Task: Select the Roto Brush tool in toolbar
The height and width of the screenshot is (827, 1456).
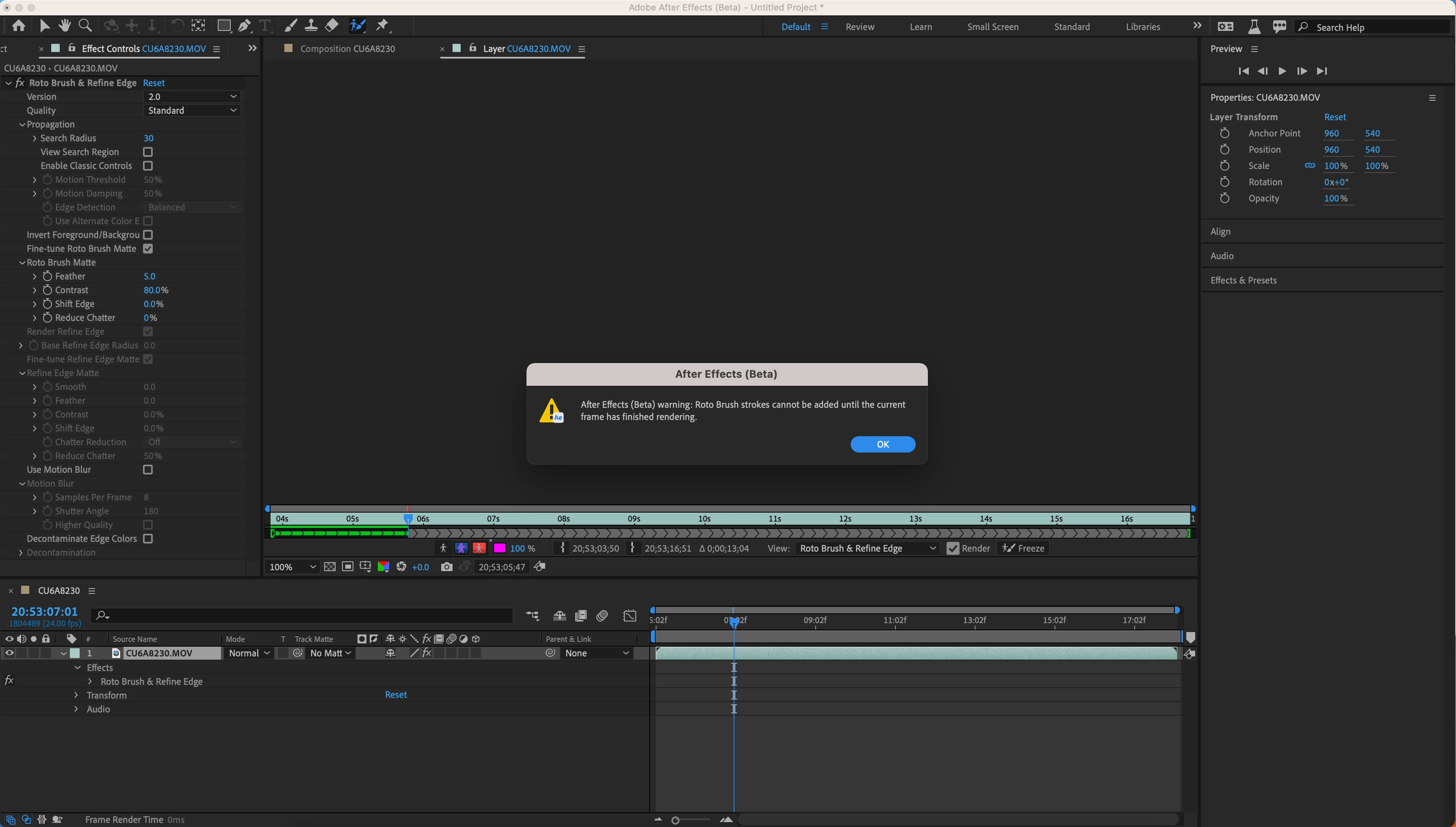Action: coord(358,26)
